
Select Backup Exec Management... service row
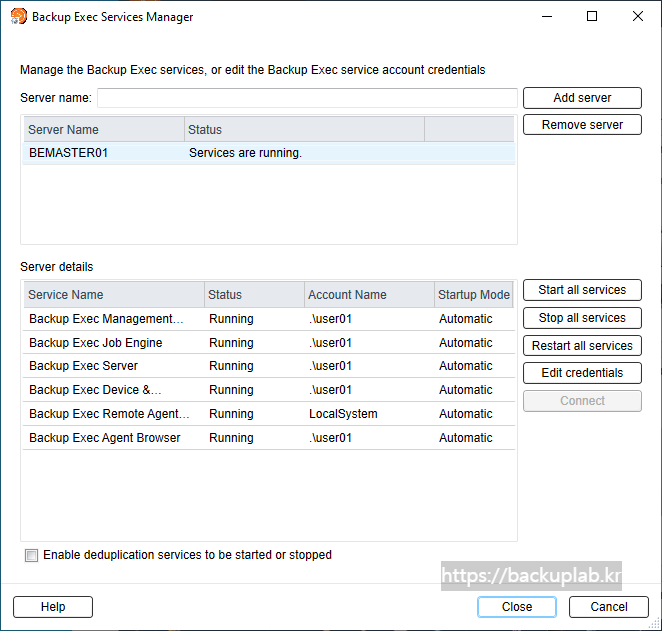[269, 319]
